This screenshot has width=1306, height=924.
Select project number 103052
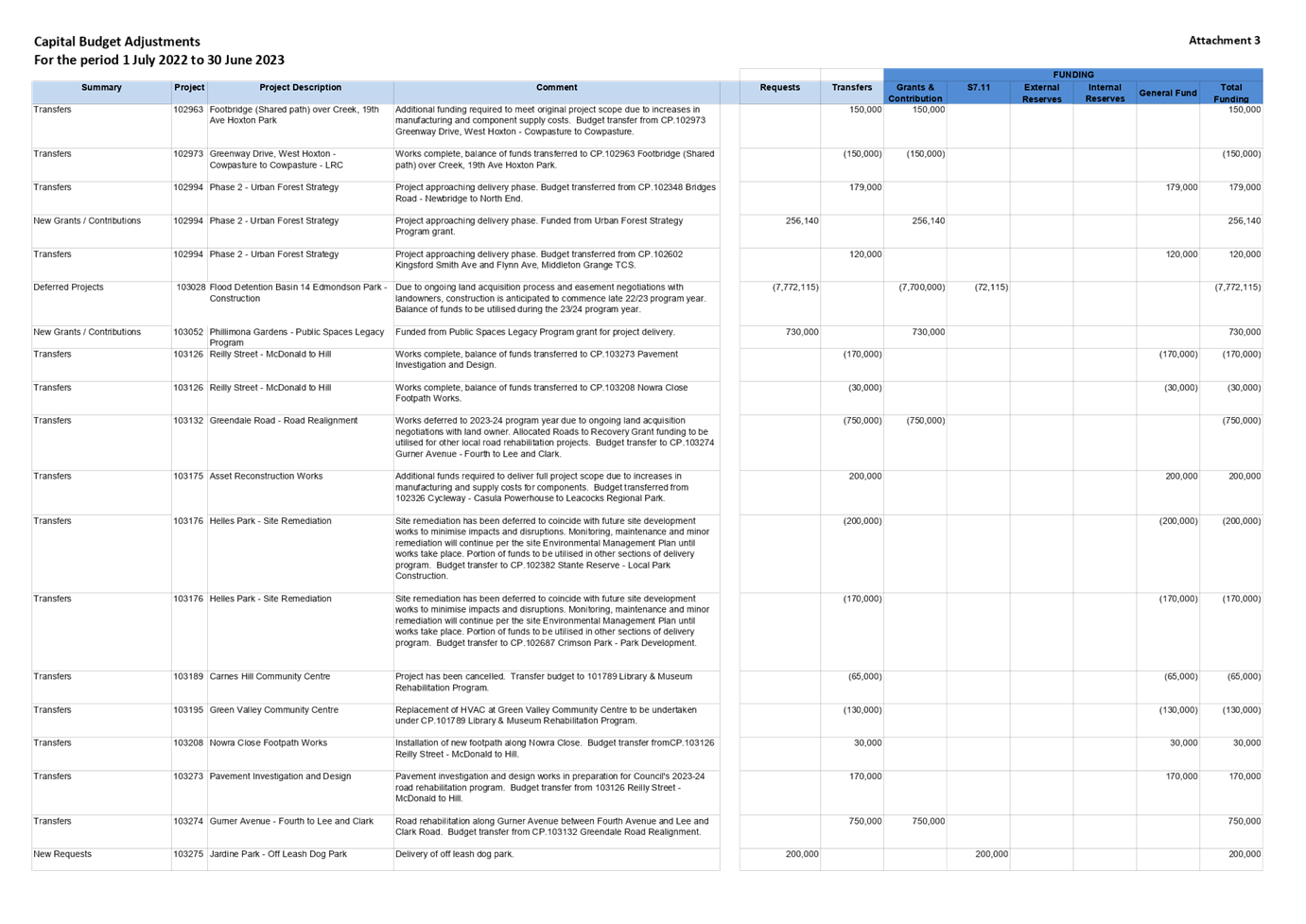188,333
